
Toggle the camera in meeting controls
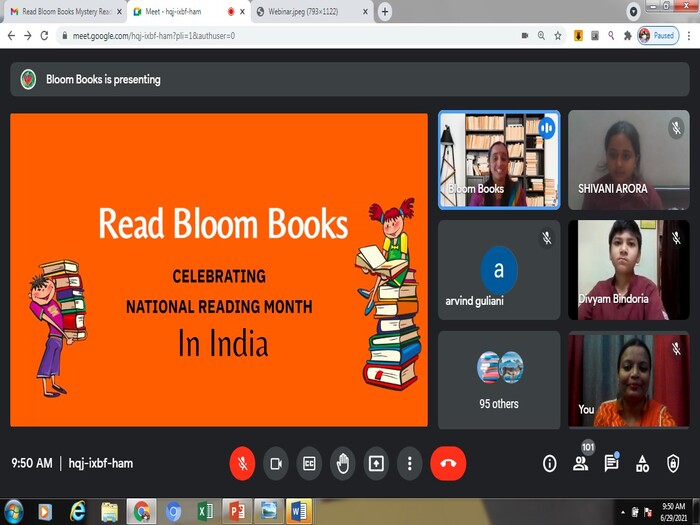[276, 463]
